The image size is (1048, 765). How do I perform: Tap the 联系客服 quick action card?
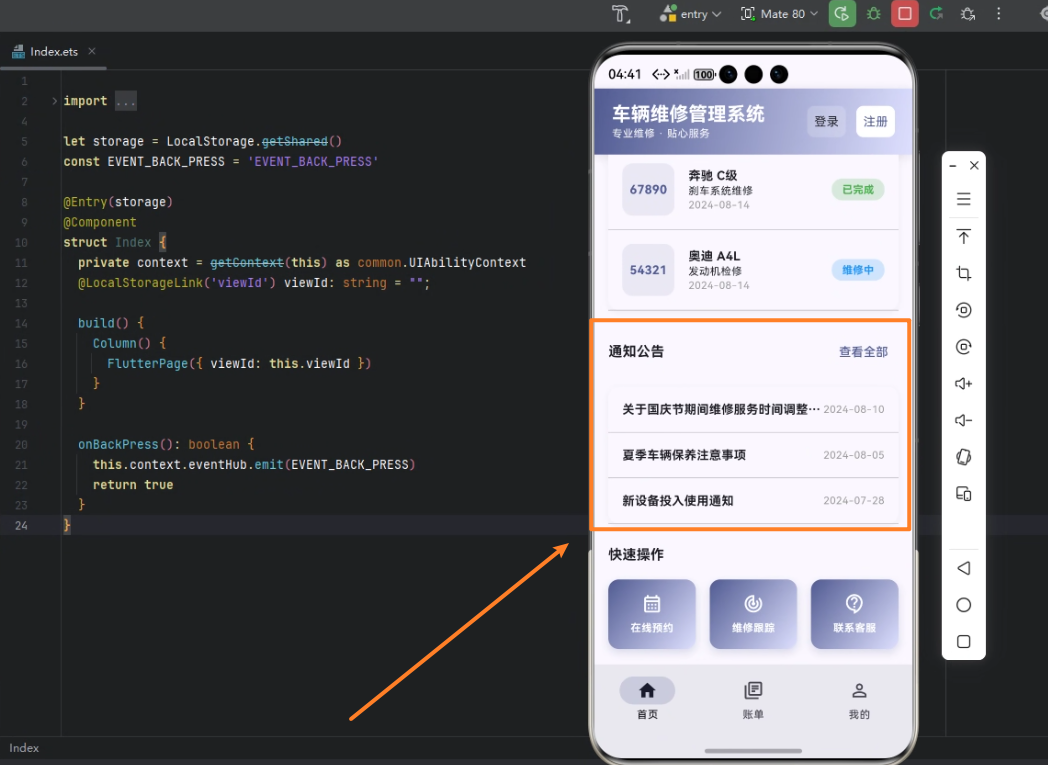[x=854, y=614]
